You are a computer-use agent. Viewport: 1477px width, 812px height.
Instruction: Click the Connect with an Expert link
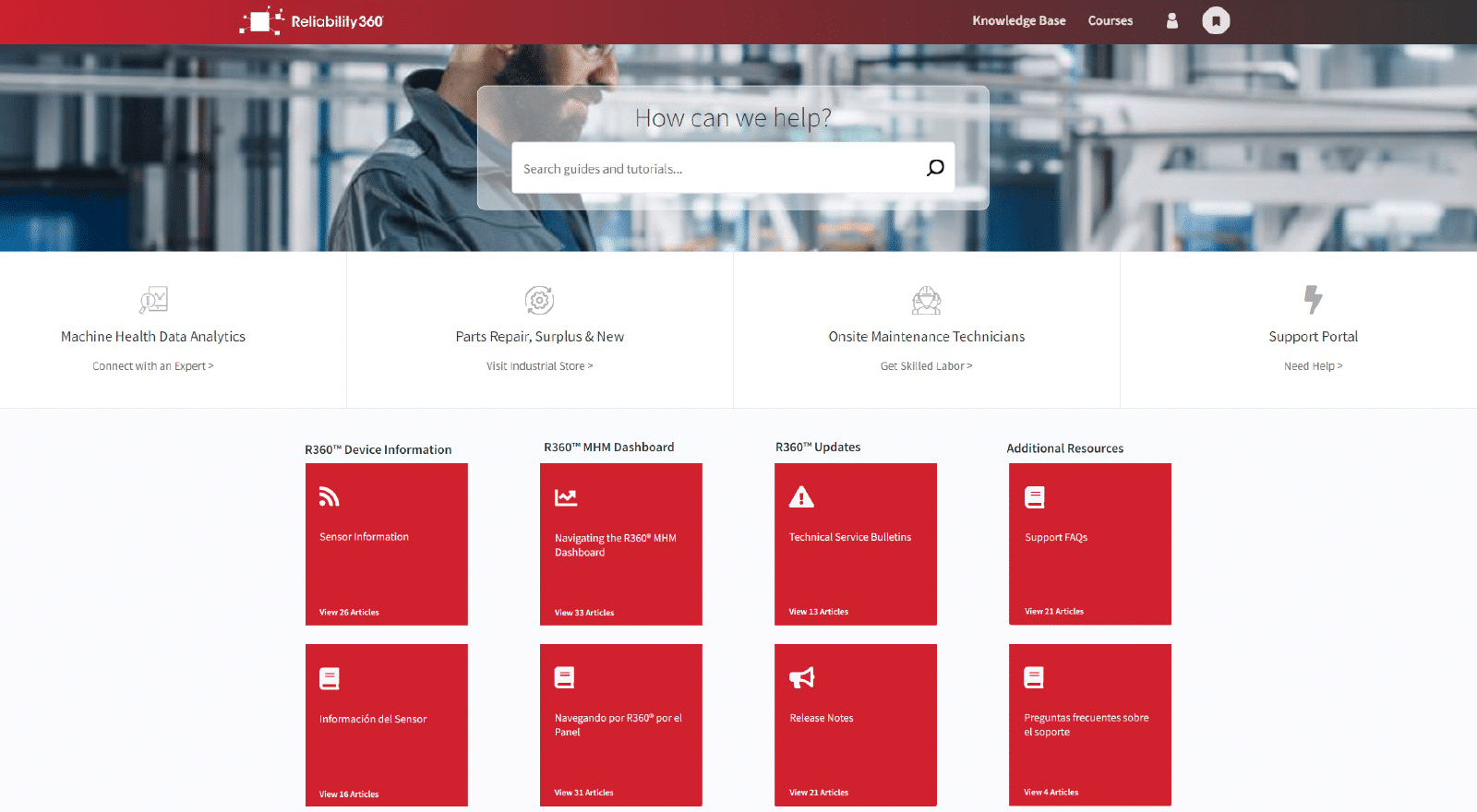(x=153, y=366)
